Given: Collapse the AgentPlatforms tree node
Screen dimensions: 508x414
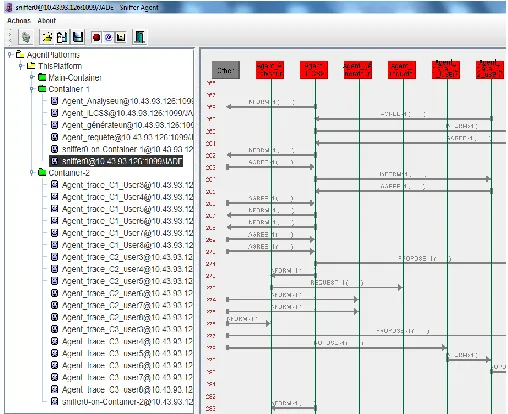Looking at the screenshot, I should point(10,54).
